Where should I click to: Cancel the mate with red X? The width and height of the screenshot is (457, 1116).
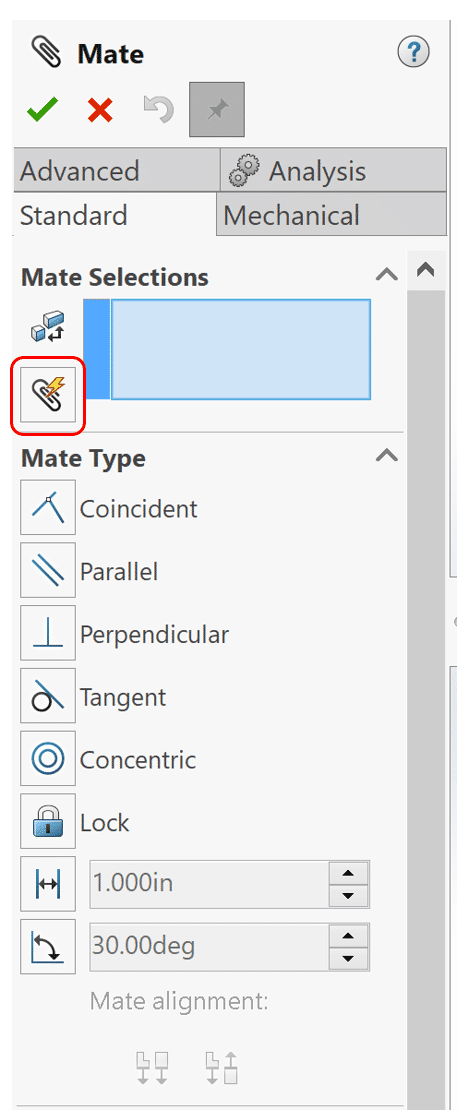[x=100, y=110]
